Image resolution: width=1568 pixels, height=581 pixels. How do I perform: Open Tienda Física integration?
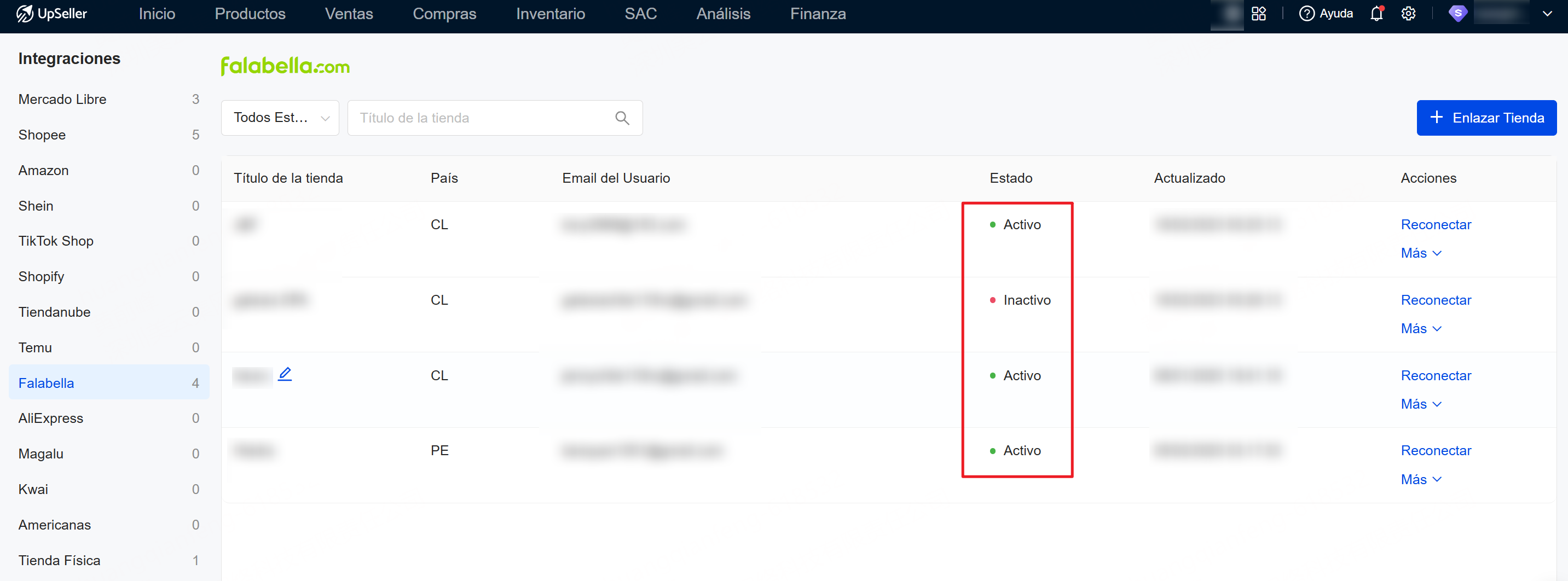[x=59, y=560]
